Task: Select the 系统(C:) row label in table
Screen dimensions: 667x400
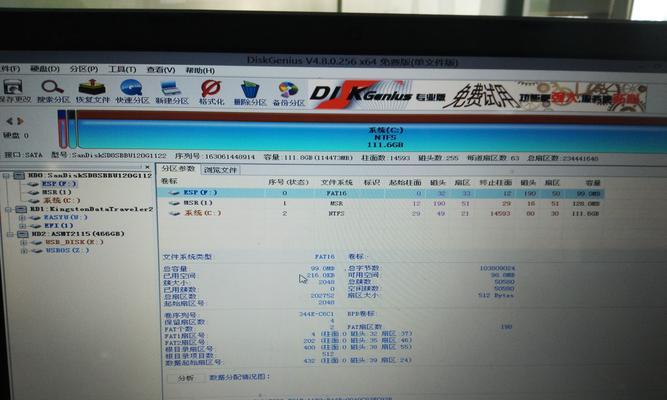Action: click(x=202, y=213)
